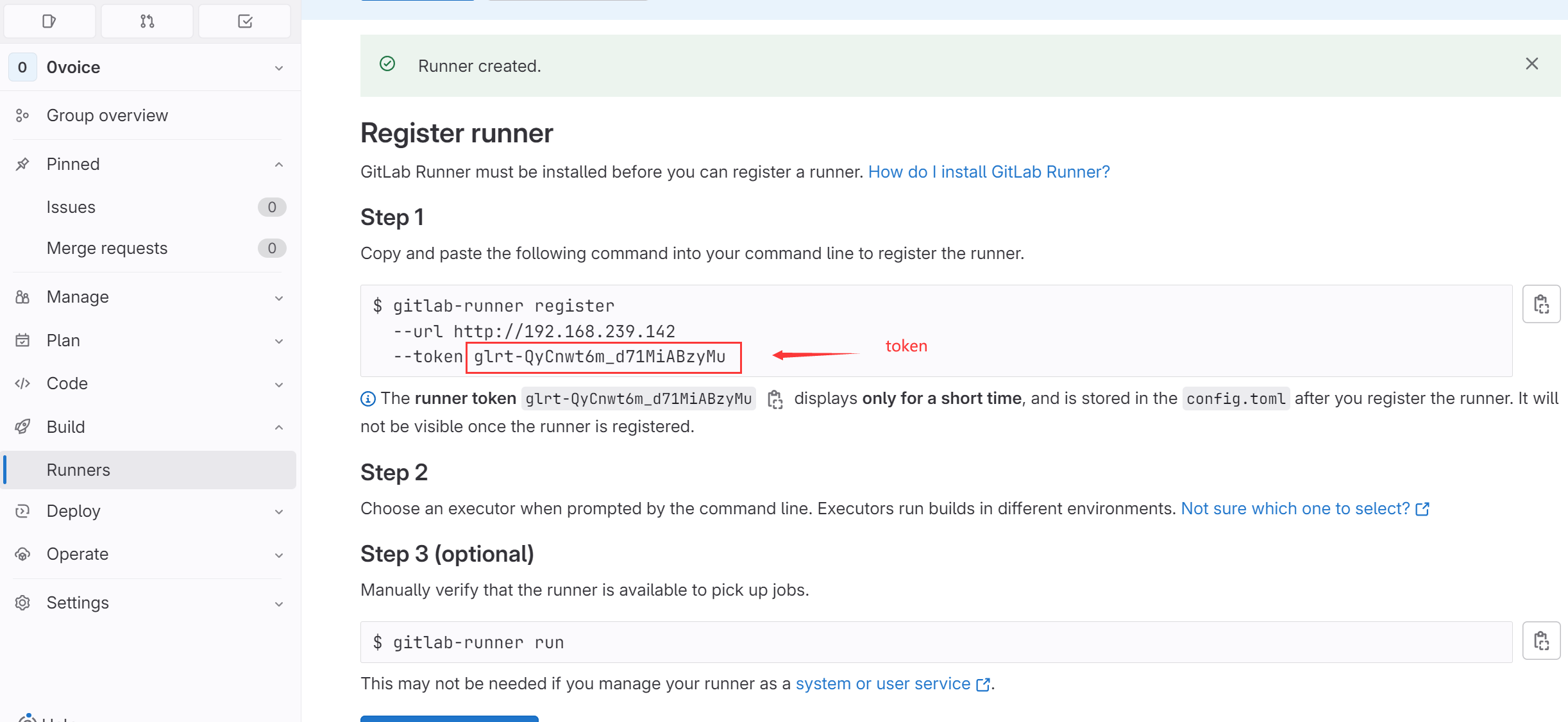Copy the runner token with clipboard icon
The height and width of the screenshot is (722, 1568).
click(x=775, y=399)
